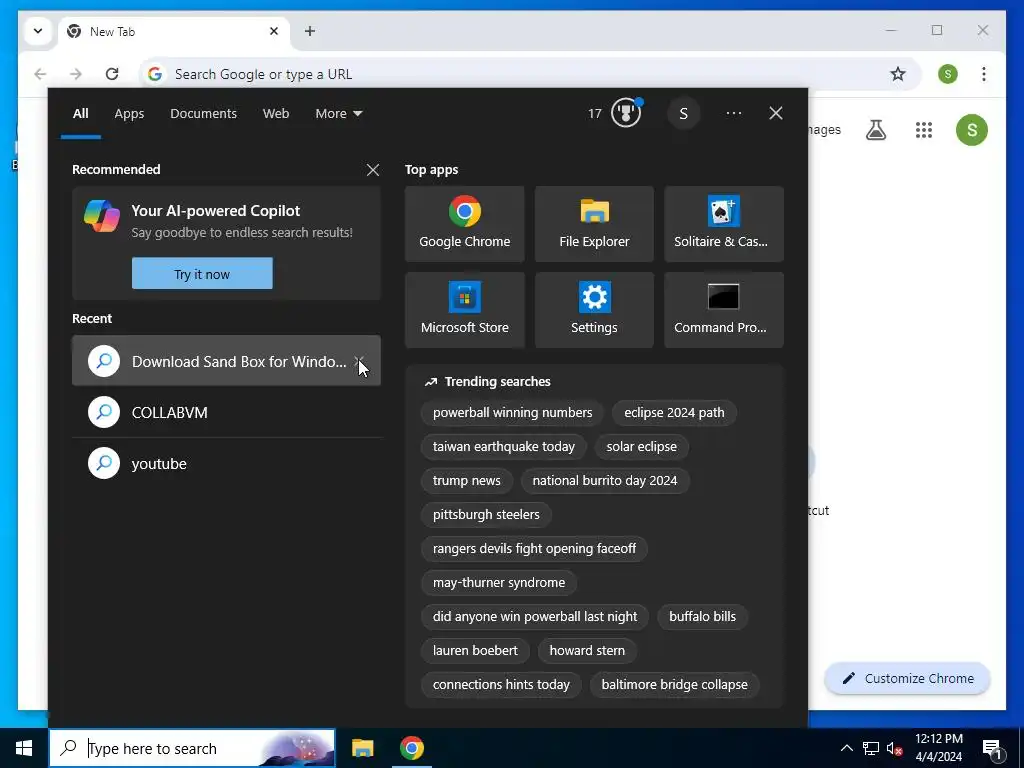Click the Try it now button
Image resolution: width=1024 pixels, height=768 pixels.
coord(202,274)
